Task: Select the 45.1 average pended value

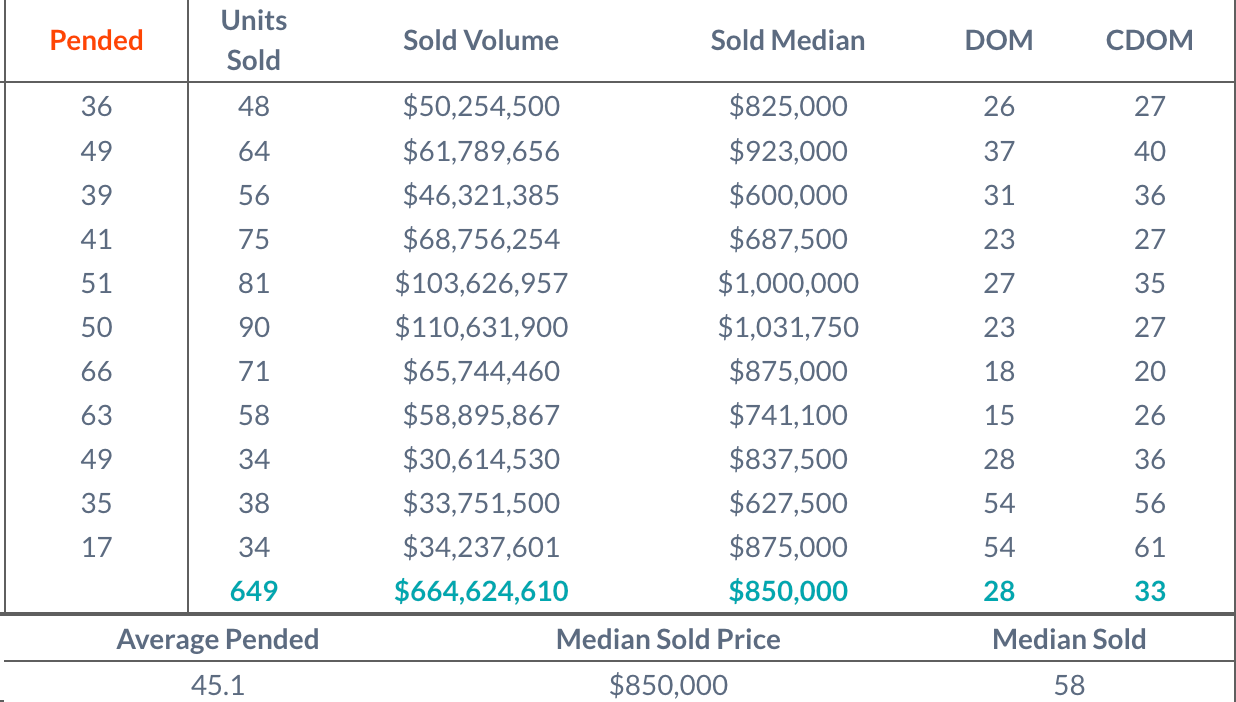Action: coord(217,685)
